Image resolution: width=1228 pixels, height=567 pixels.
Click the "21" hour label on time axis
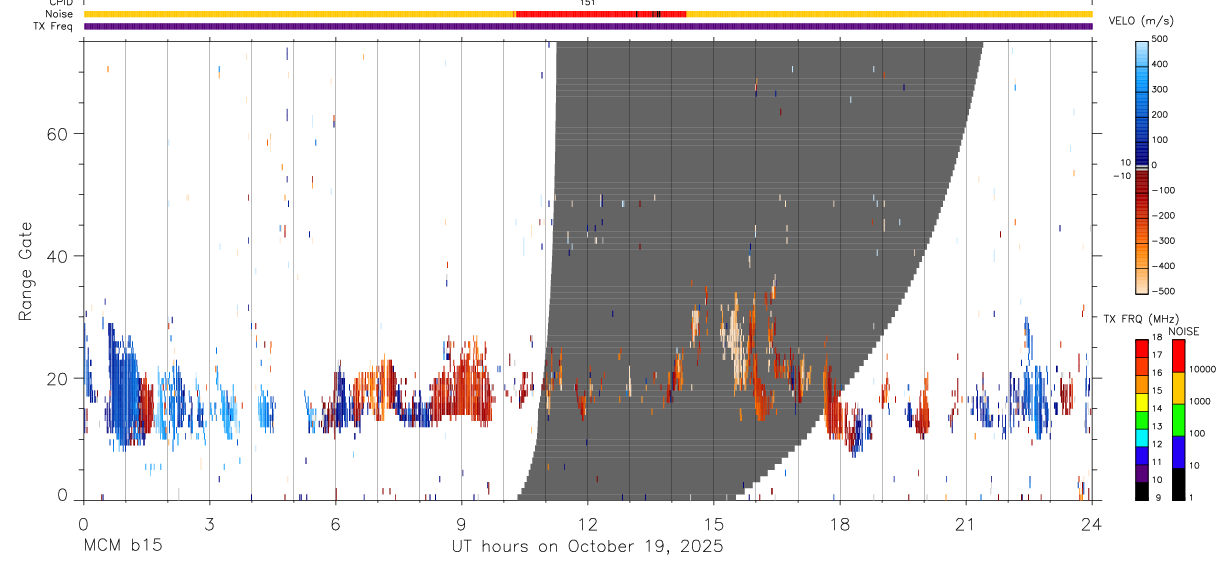tap(966, 523)
